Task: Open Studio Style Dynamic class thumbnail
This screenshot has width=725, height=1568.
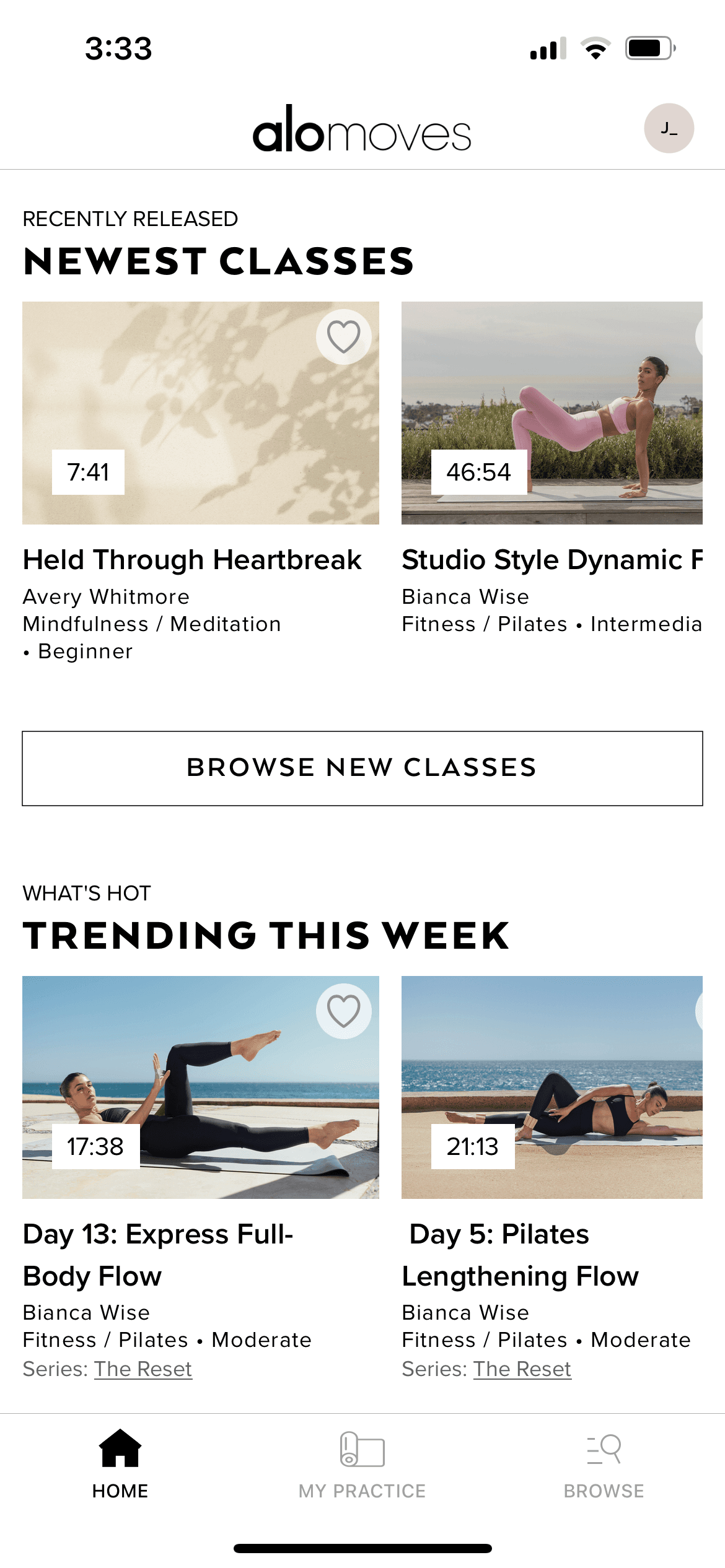Action: (x=552, y=413)
